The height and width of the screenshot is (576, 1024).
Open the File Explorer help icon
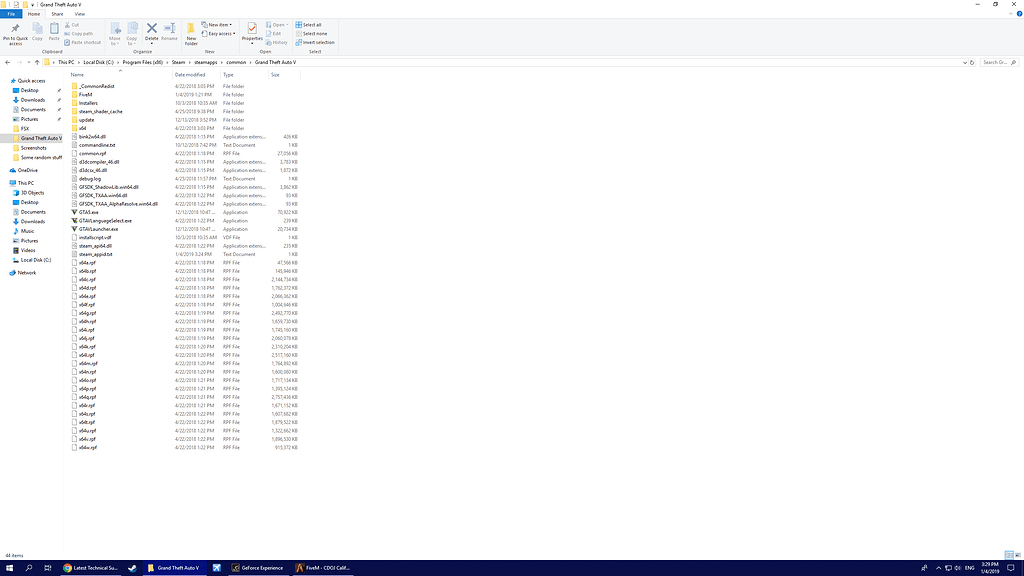click(1019, 14)
